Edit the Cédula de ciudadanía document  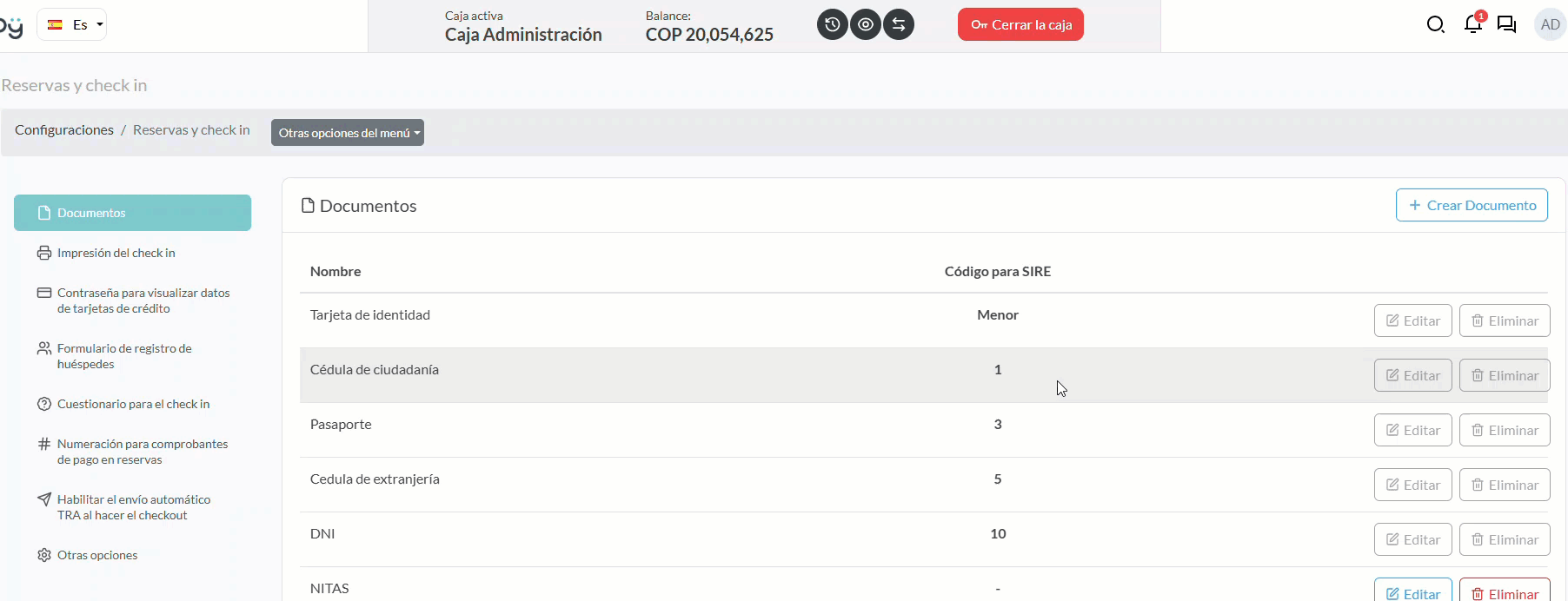pos(1412,375)
